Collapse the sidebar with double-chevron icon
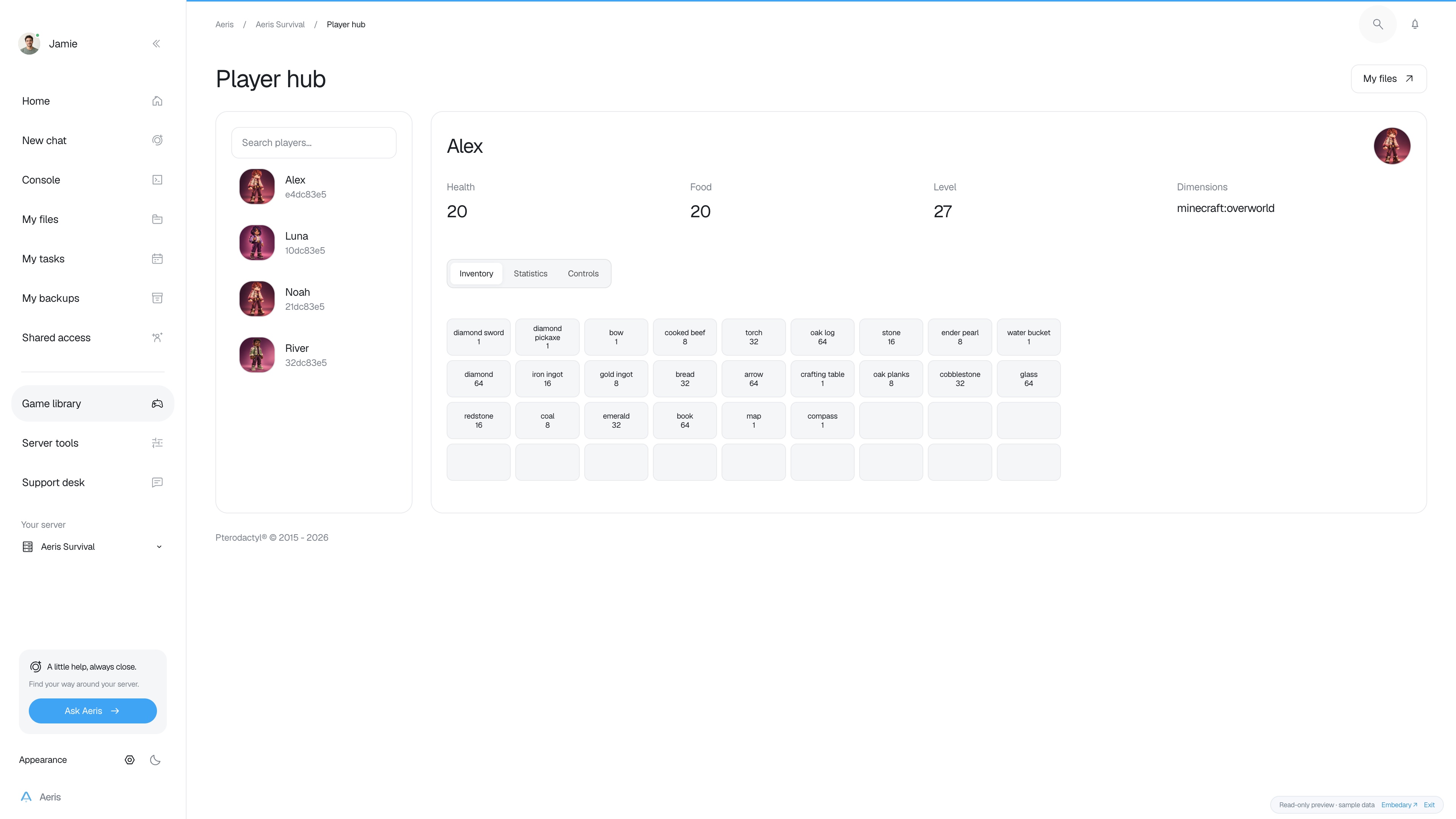 coord(157,44)
